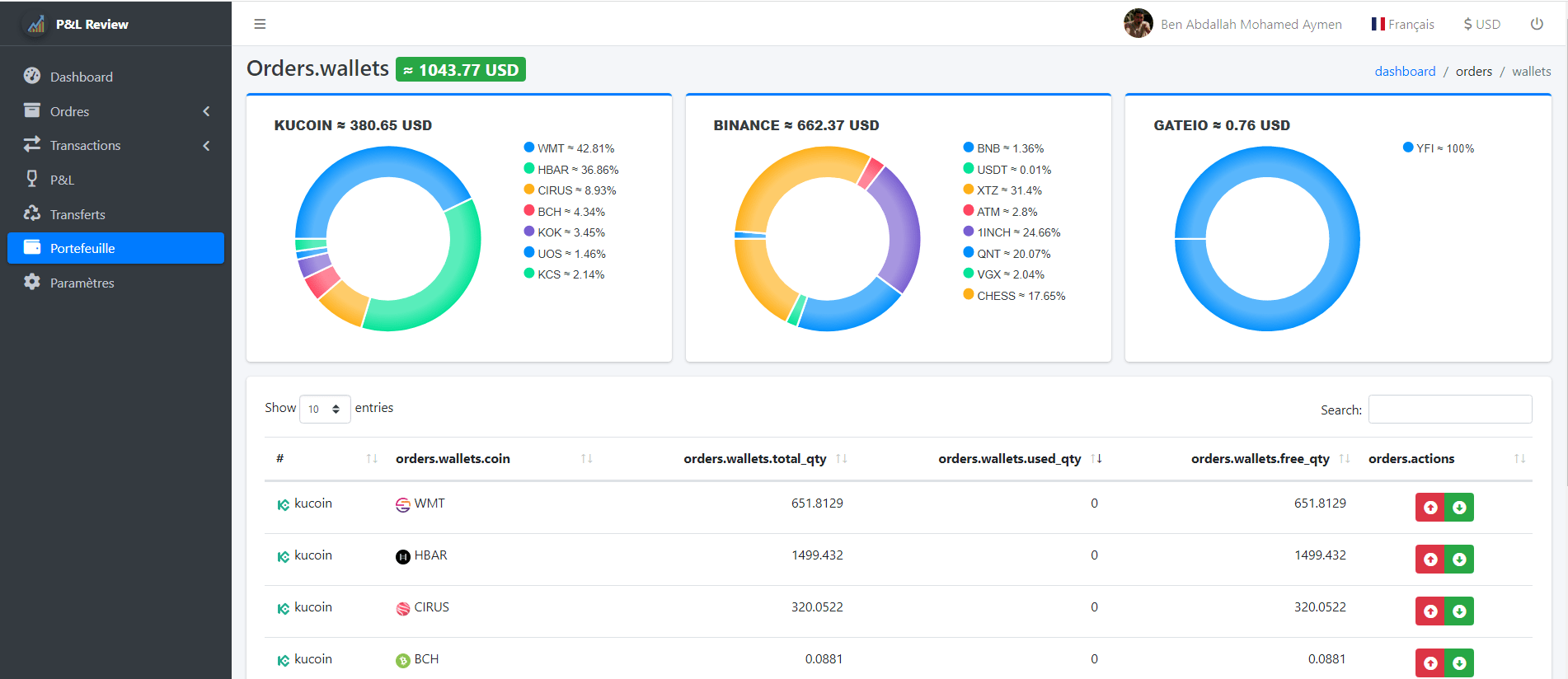The height and width of the screenshot is (679, 1568).
Task: Click red withdraw button in CIRUS row
Action: tap(1430, 611)
